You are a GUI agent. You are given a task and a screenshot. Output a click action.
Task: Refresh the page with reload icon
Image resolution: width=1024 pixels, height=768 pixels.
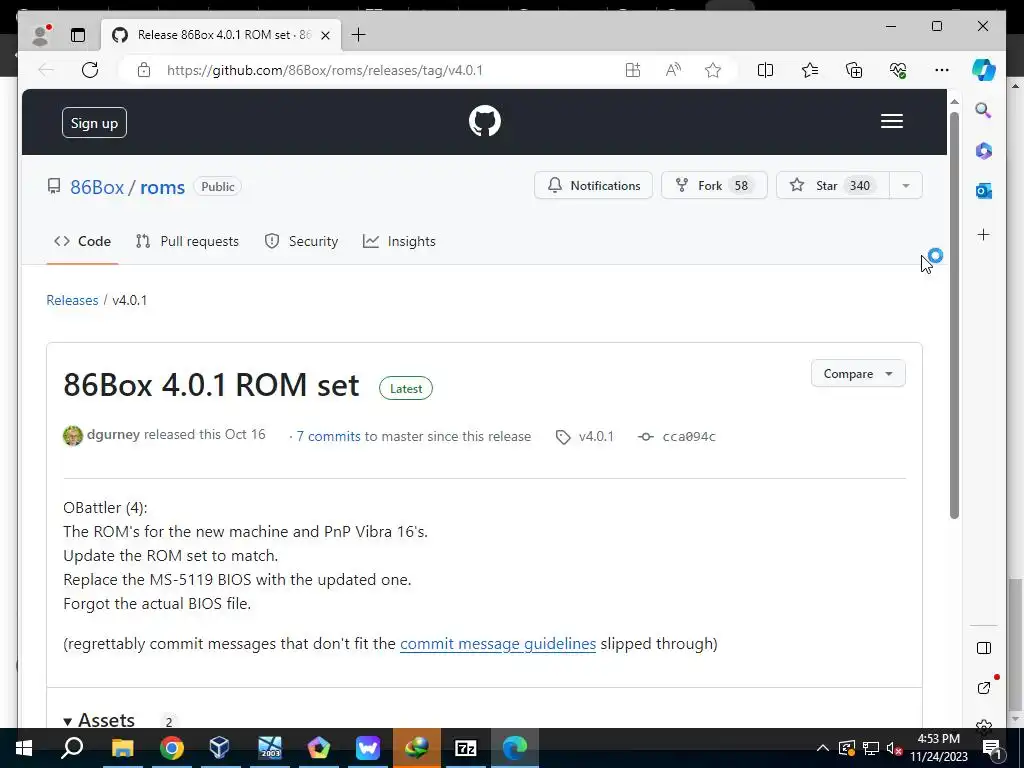click(x=90, y=70)
